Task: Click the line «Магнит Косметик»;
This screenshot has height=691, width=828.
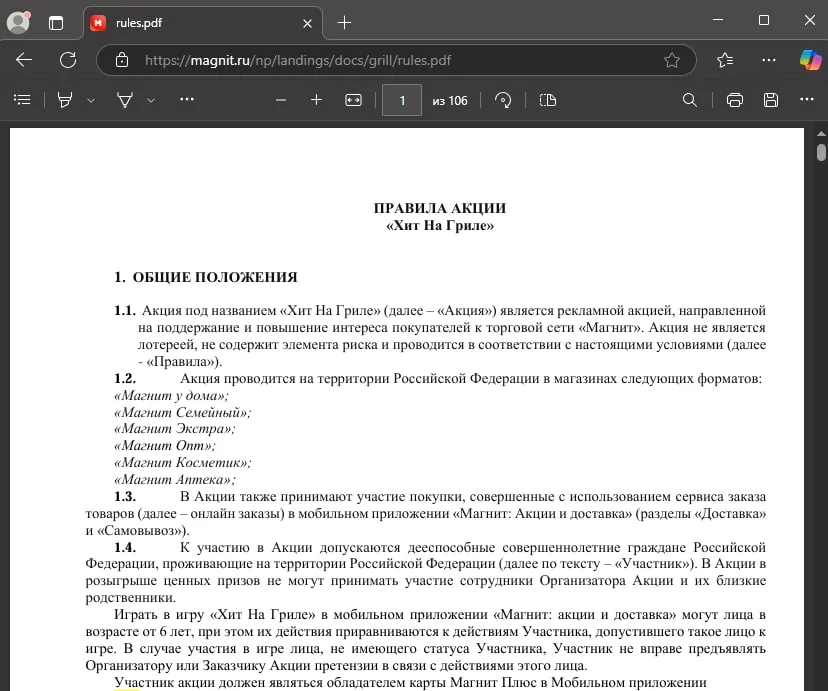Action: [183, 462]
